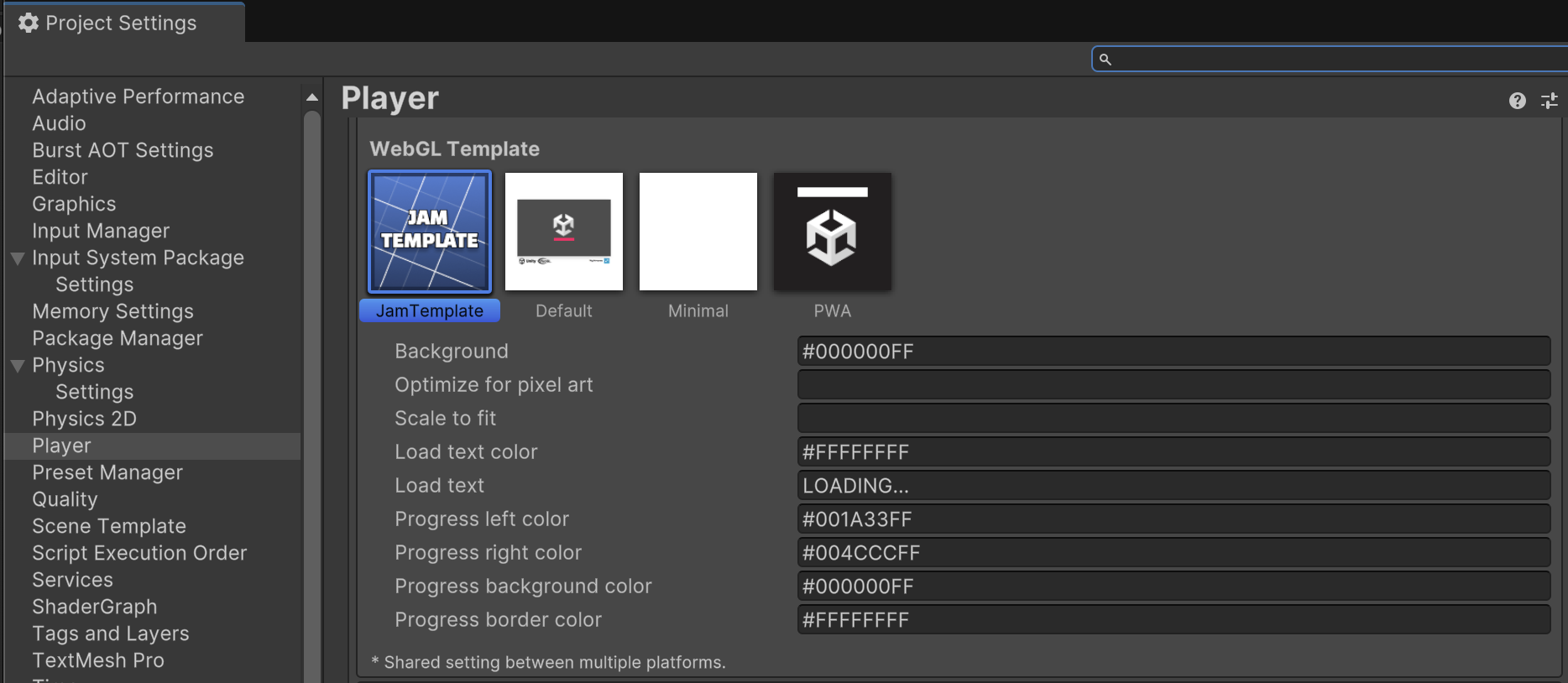Click the Scale to fit field

click(x=1173, y=419)
